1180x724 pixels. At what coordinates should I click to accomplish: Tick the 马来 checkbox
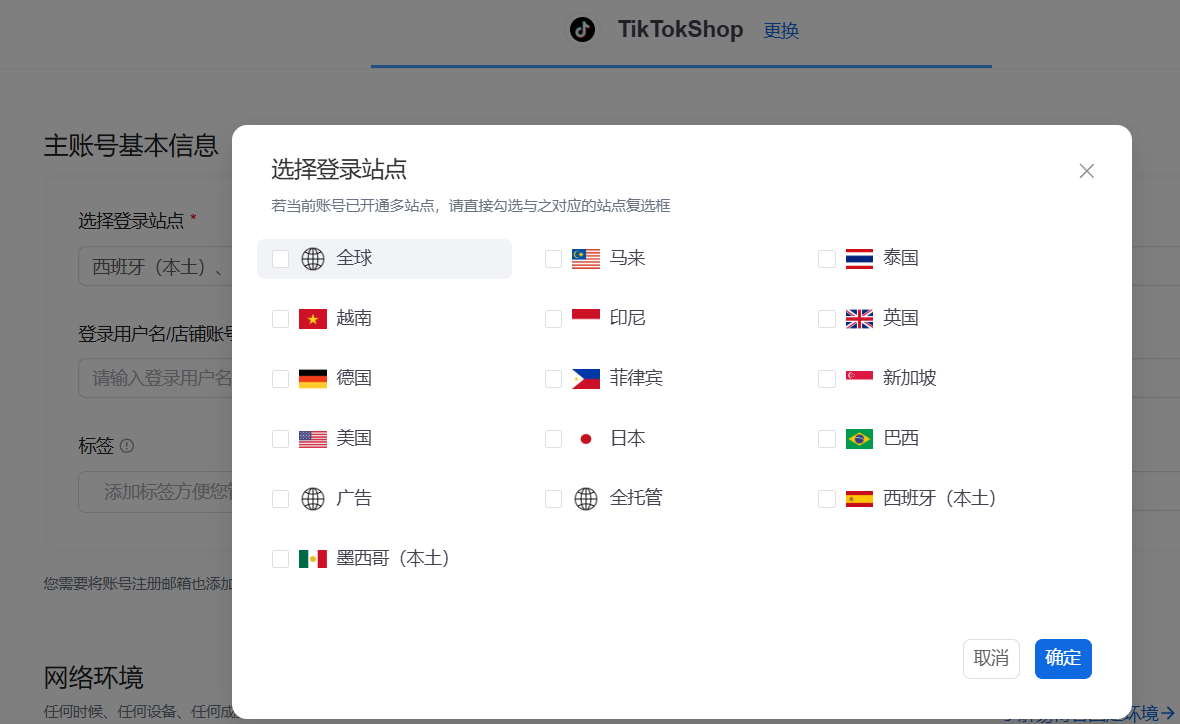coord(553,259)
